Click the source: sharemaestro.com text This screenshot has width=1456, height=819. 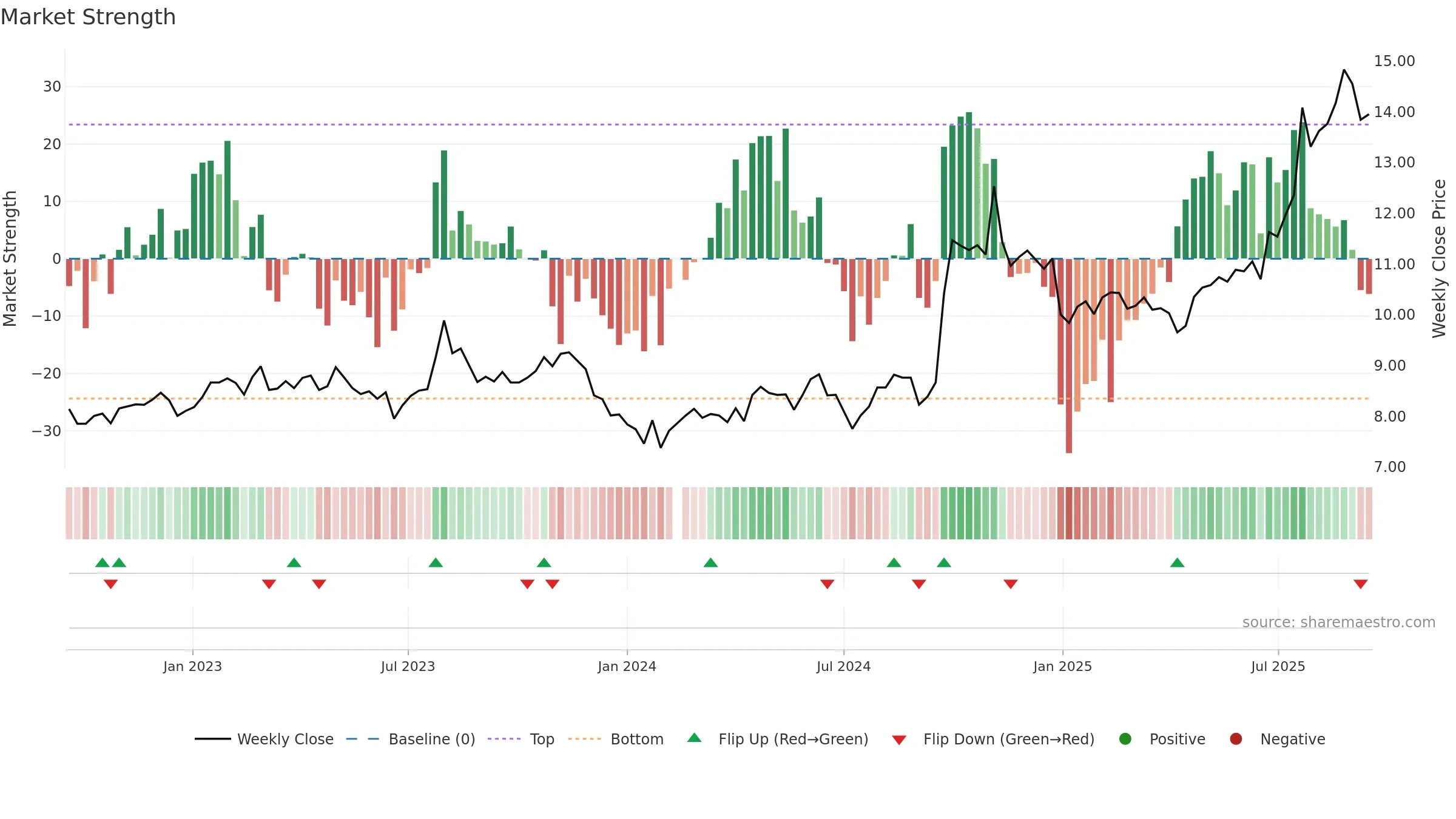1339,622
